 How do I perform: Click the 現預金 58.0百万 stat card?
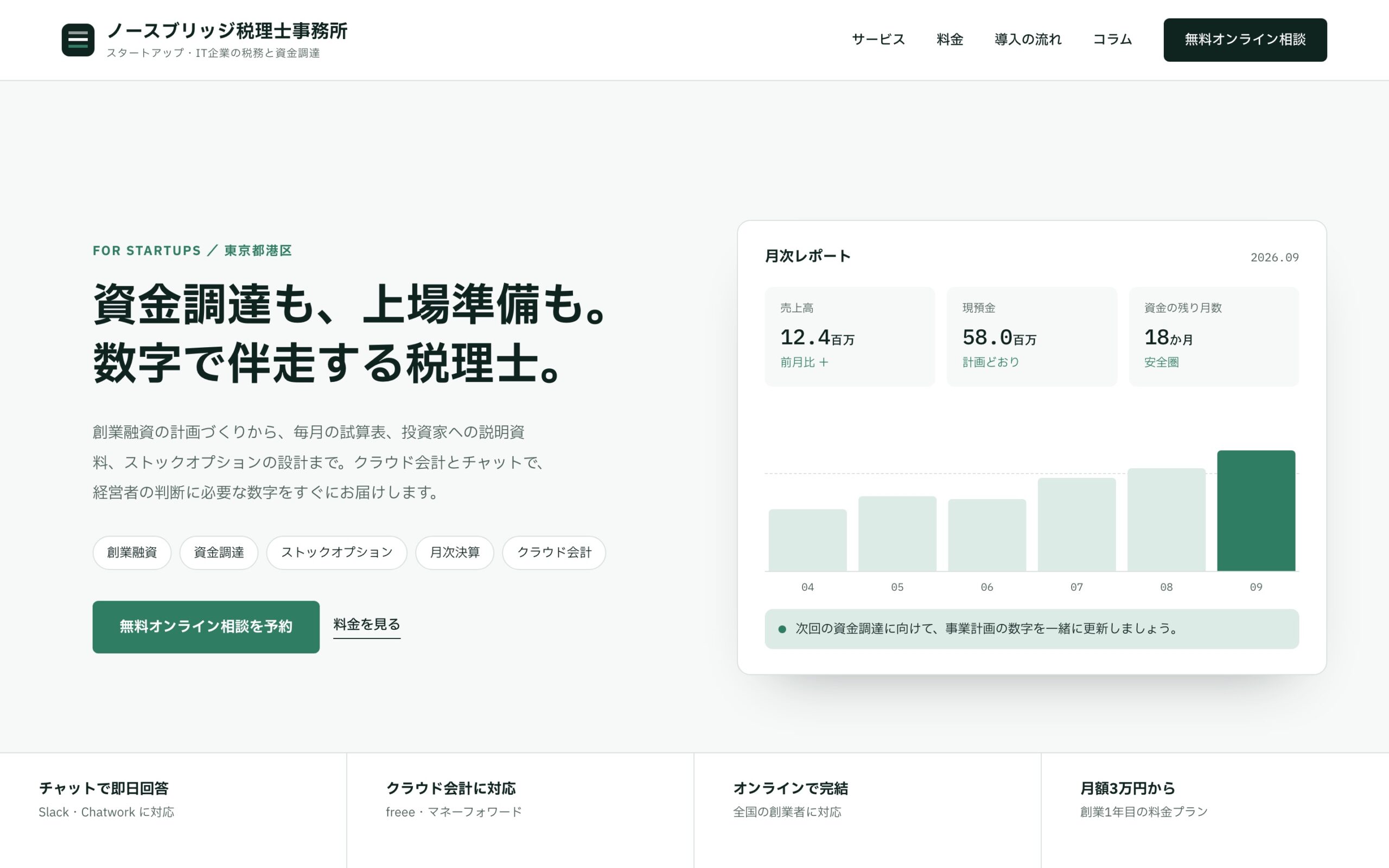(1032, 336)
